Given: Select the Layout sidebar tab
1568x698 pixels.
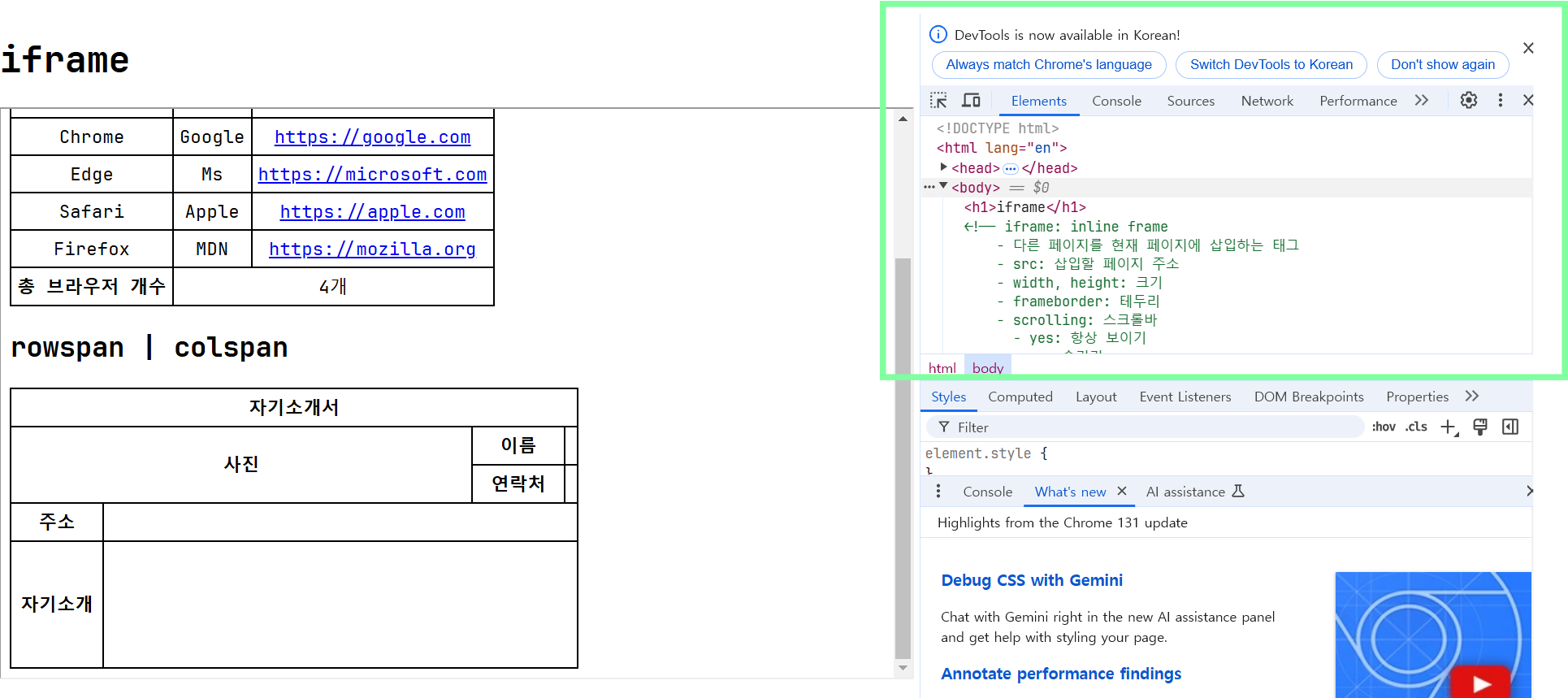Looking at the screenshot, I should tap(1096, 397).
